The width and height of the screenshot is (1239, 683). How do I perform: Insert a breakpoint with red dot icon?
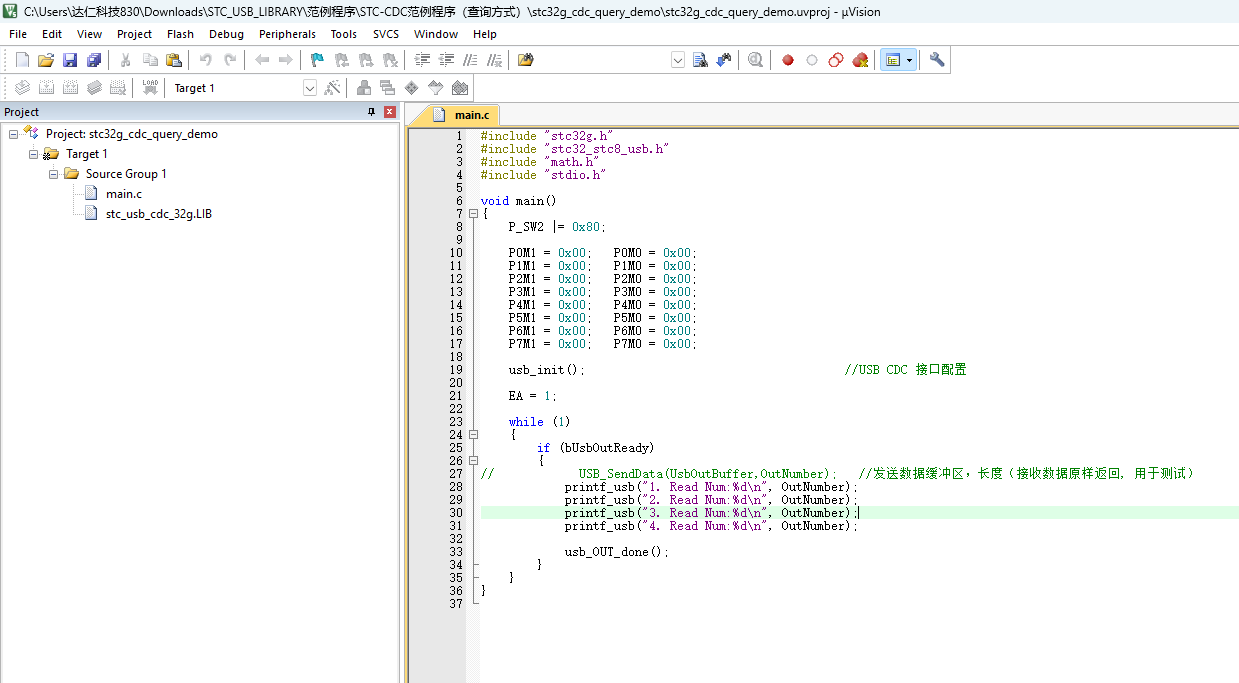788,60
